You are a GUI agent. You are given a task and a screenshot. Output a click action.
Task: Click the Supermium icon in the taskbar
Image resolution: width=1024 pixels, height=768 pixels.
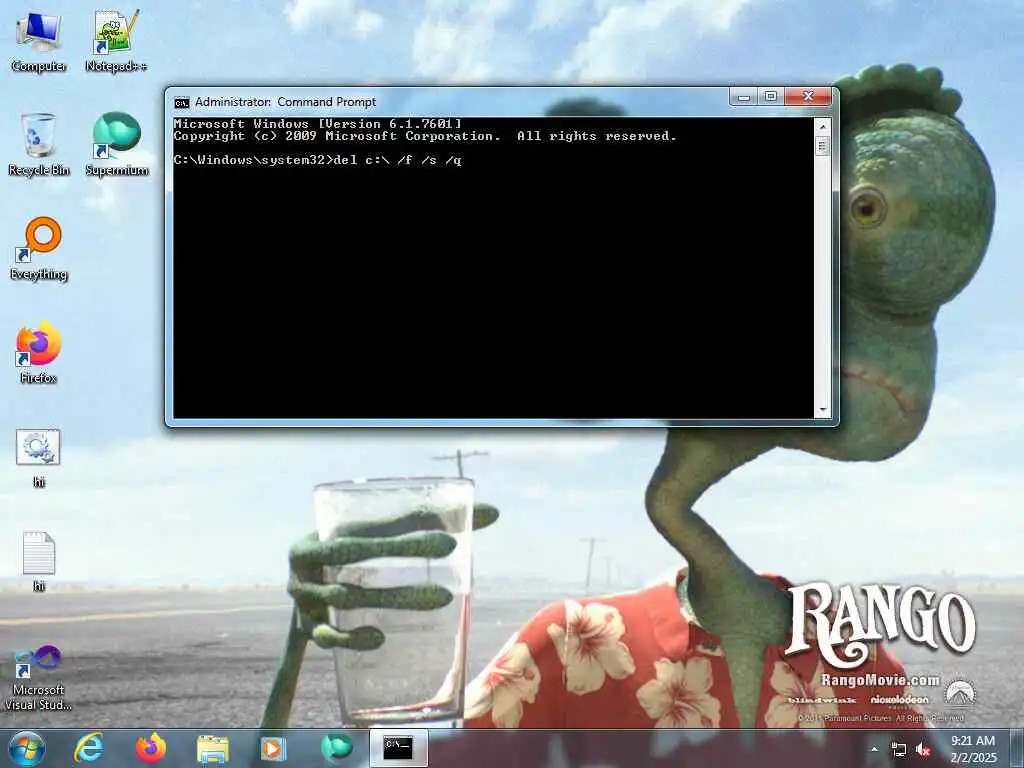pyautogui.click(x=336, y=748)
